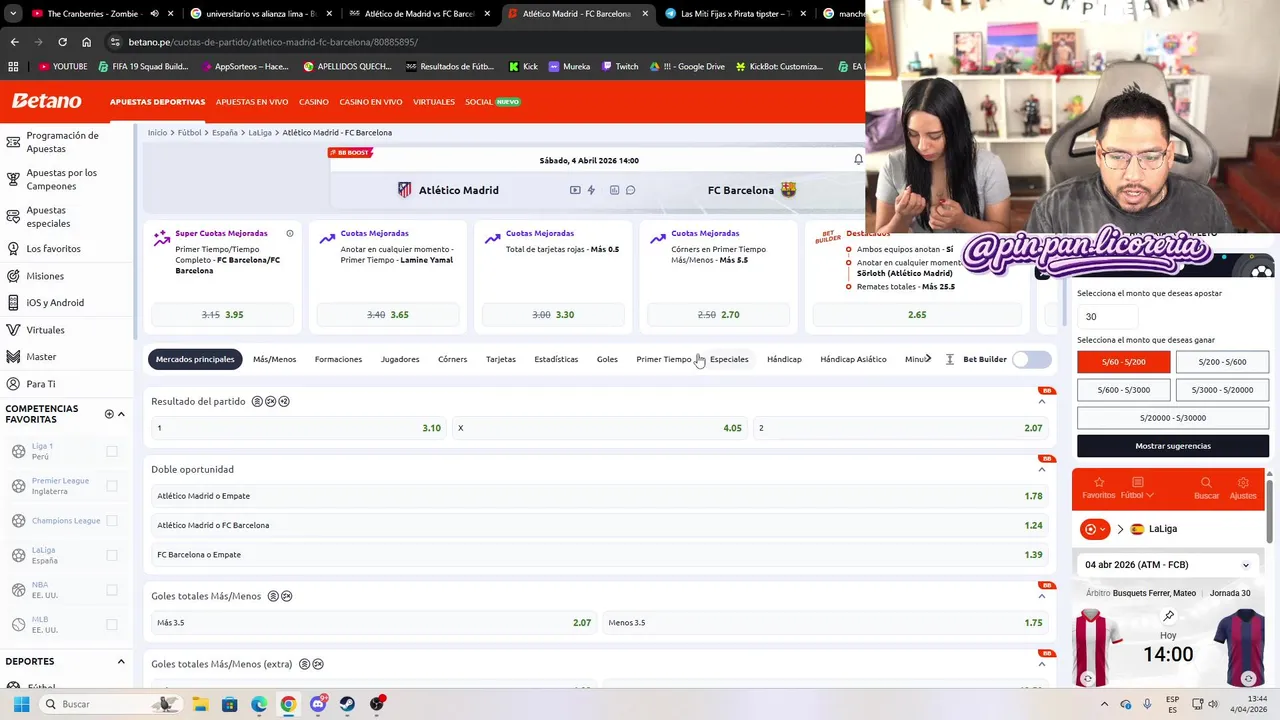Open the red sport selector dropdown beside LaLiga
1280x720 pixels.
click(1096, 529)
